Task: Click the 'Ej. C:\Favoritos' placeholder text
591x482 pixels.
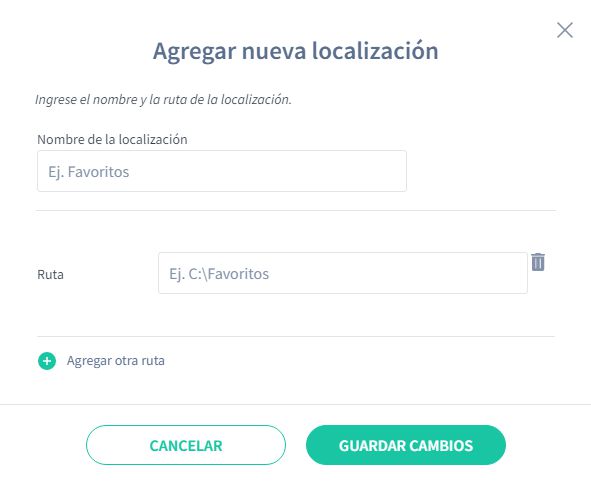Action: (x=219, y=274)
